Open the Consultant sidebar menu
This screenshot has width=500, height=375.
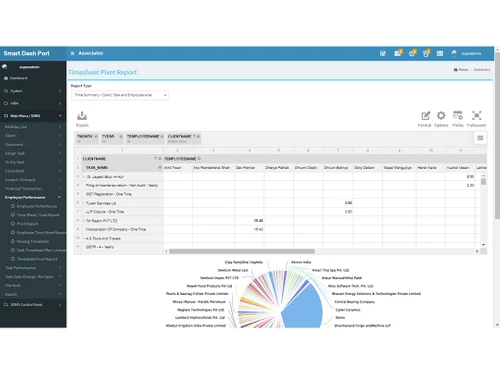[x=33, y=171]
